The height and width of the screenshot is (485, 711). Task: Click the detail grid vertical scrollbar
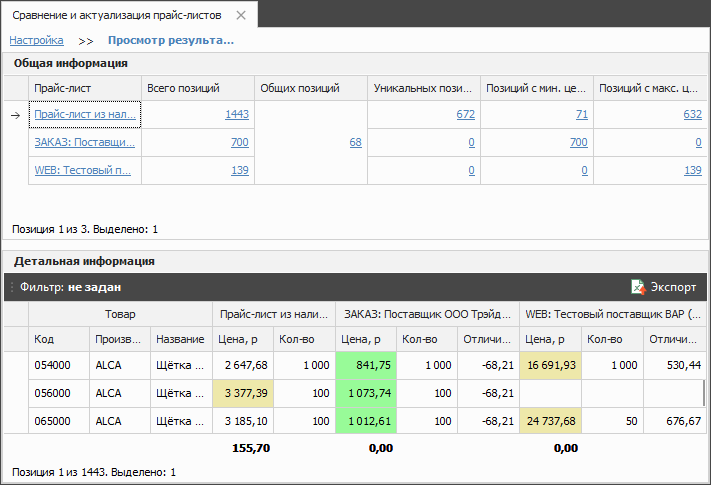(x=704, y=393)
